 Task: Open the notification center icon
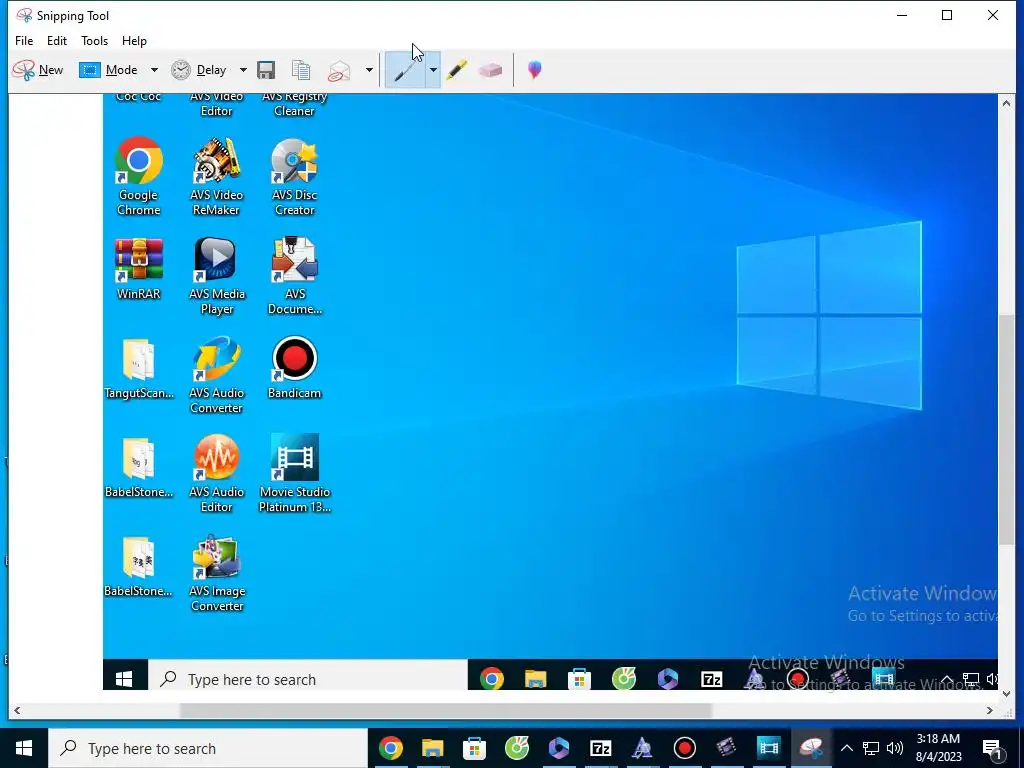point(992,748)
